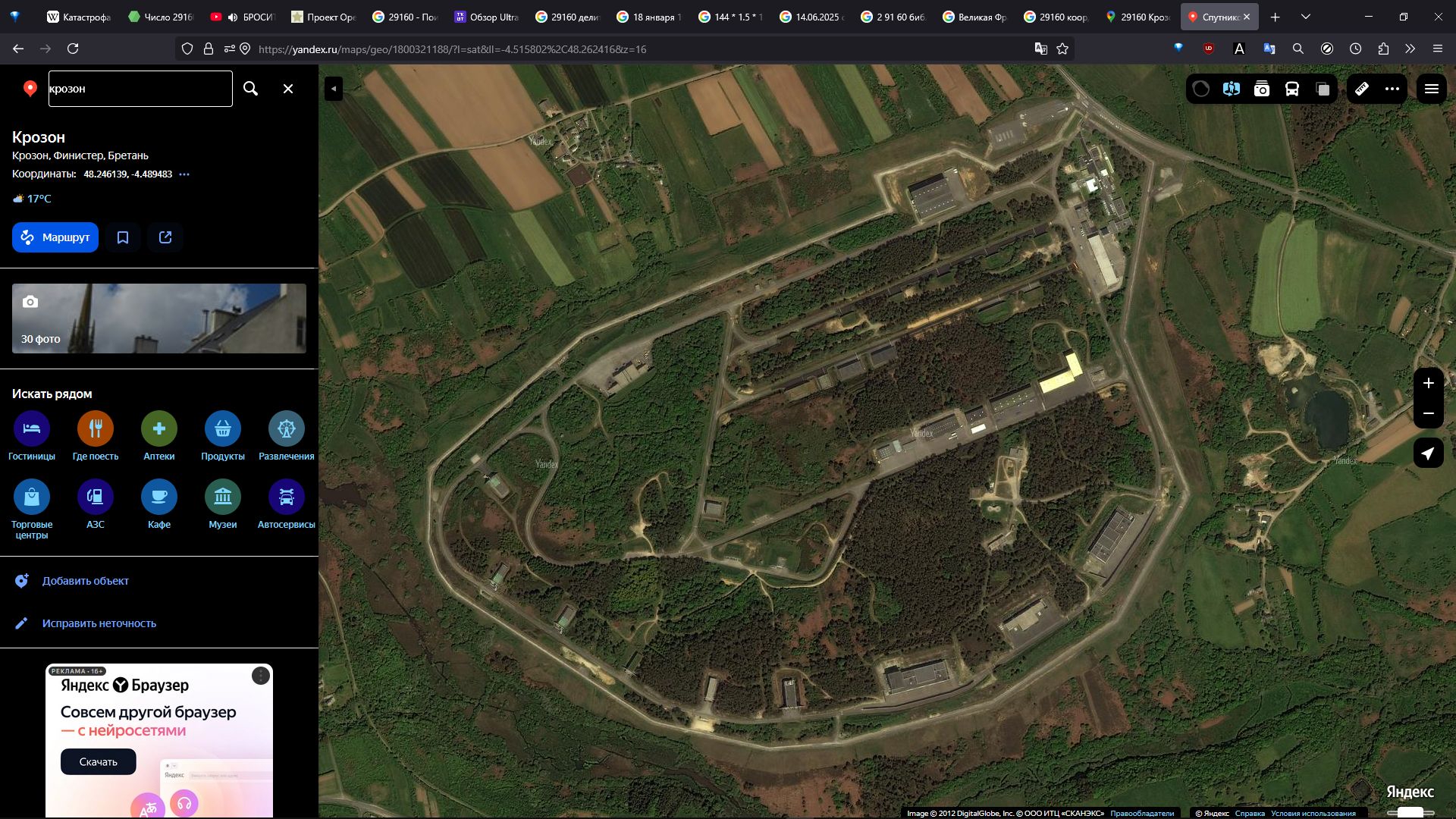Open the map photos layer

click(1262, 89)
